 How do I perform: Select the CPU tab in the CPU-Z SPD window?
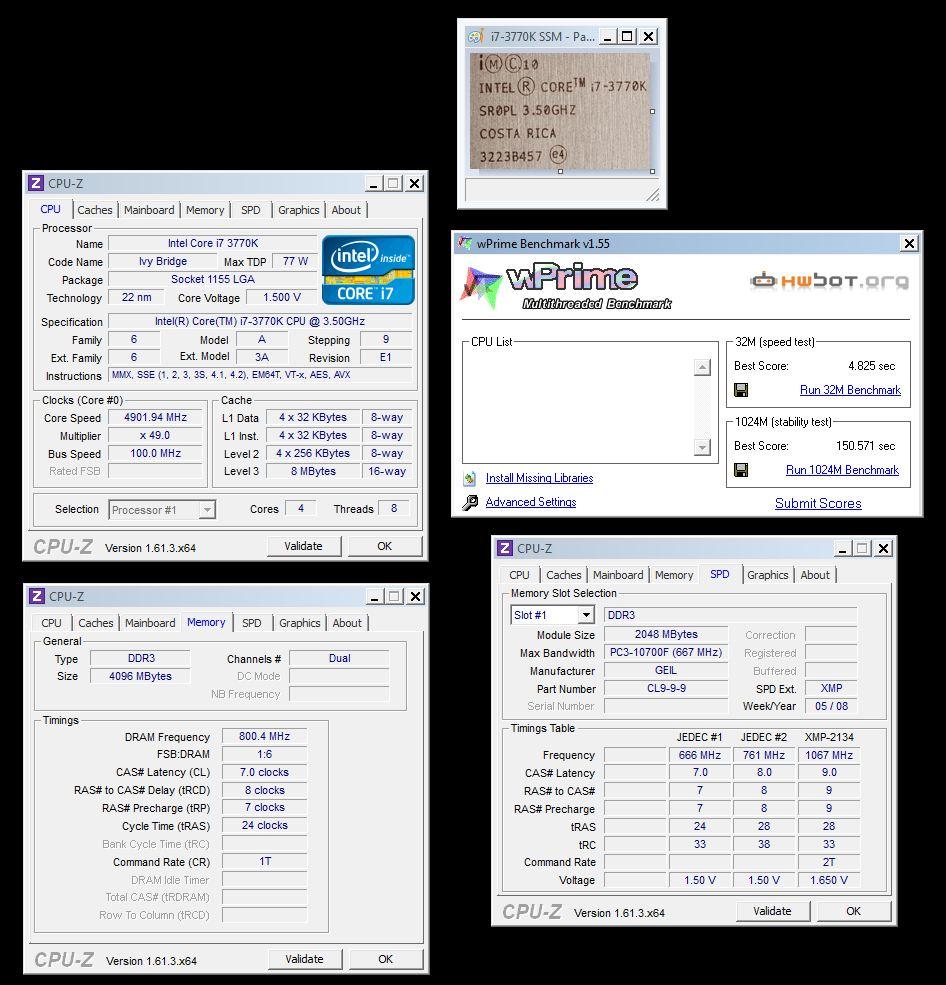519,575
